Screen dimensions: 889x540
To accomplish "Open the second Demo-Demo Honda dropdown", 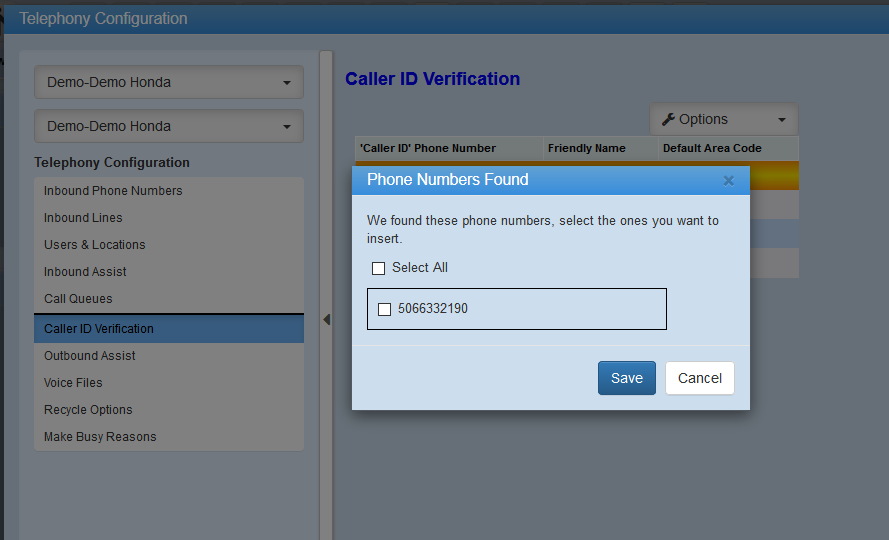I will (x=169, y=127).
